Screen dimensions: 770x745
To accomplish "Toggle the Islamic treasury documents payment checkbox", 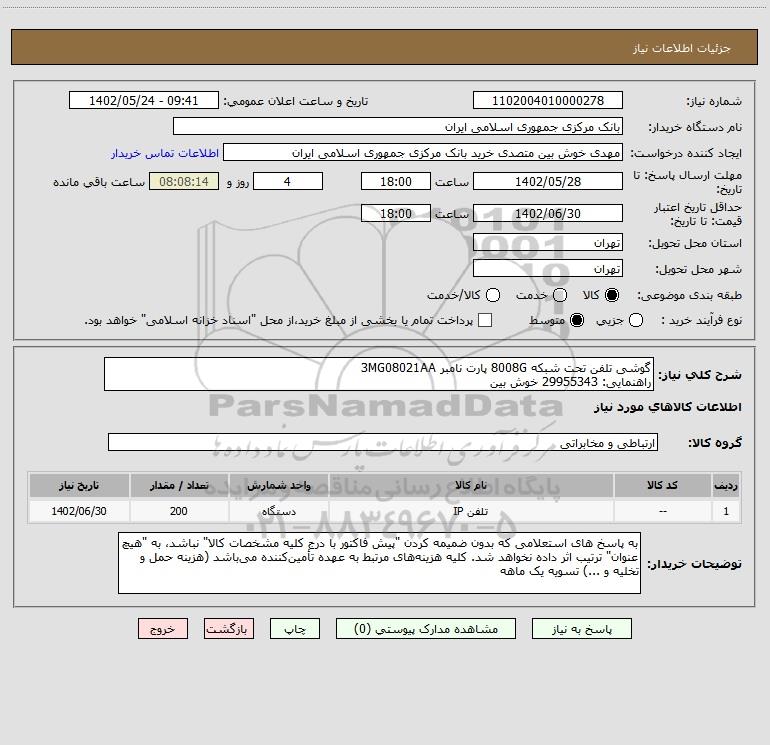I will [x=485, y=320].
